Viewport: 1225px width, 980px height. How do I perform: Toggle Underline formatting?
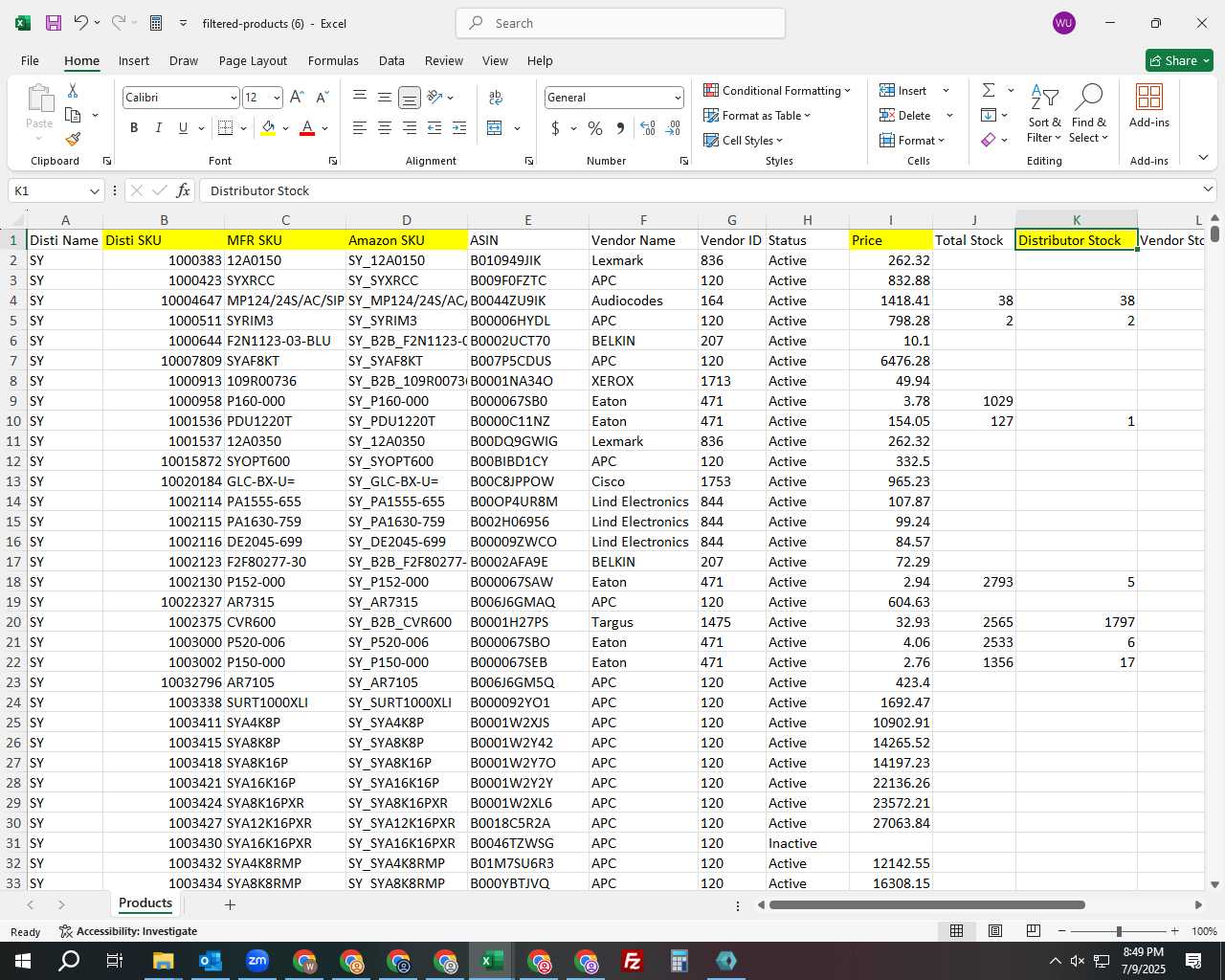[183, 128]
